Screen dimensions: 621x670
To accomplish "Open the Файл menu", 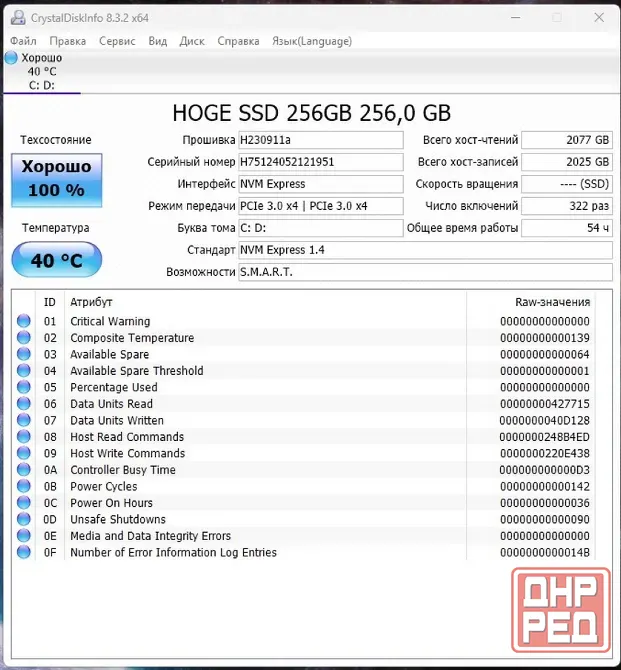I will click(23, 41).
